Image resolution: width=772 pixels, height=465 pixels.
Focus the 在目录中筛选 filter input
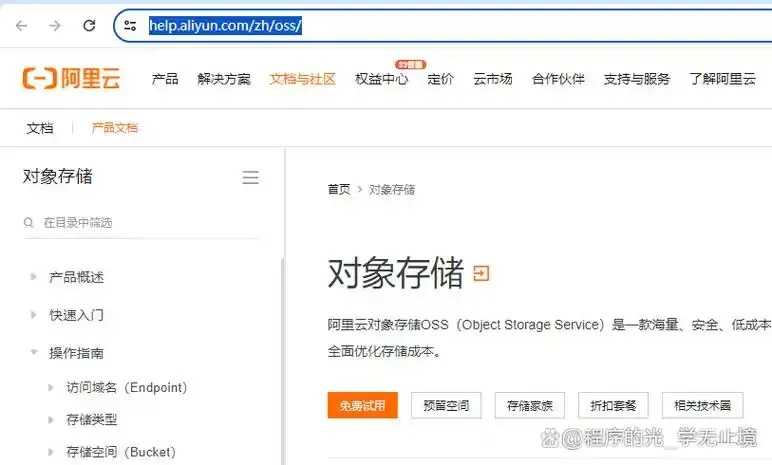click(142, 223)
